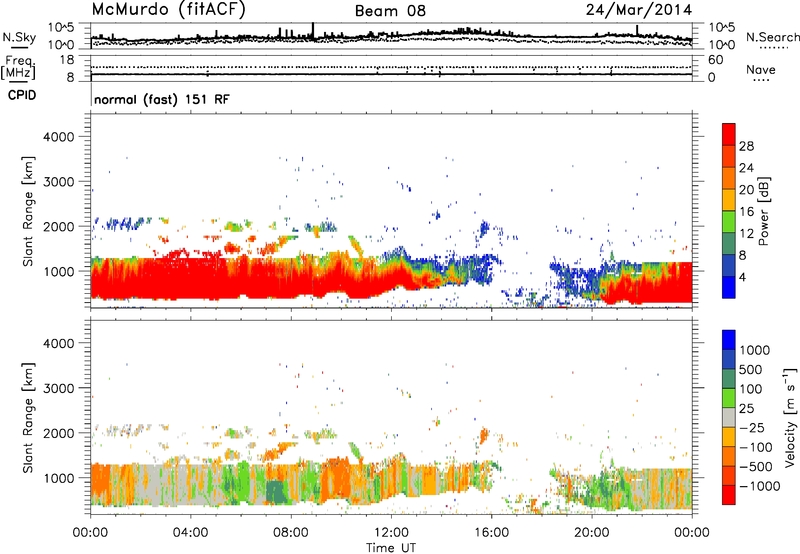This screenshot has width=800, height=554.
Task: Click the green segment of the velocity colorbar
Action: [x=729, y=398]
